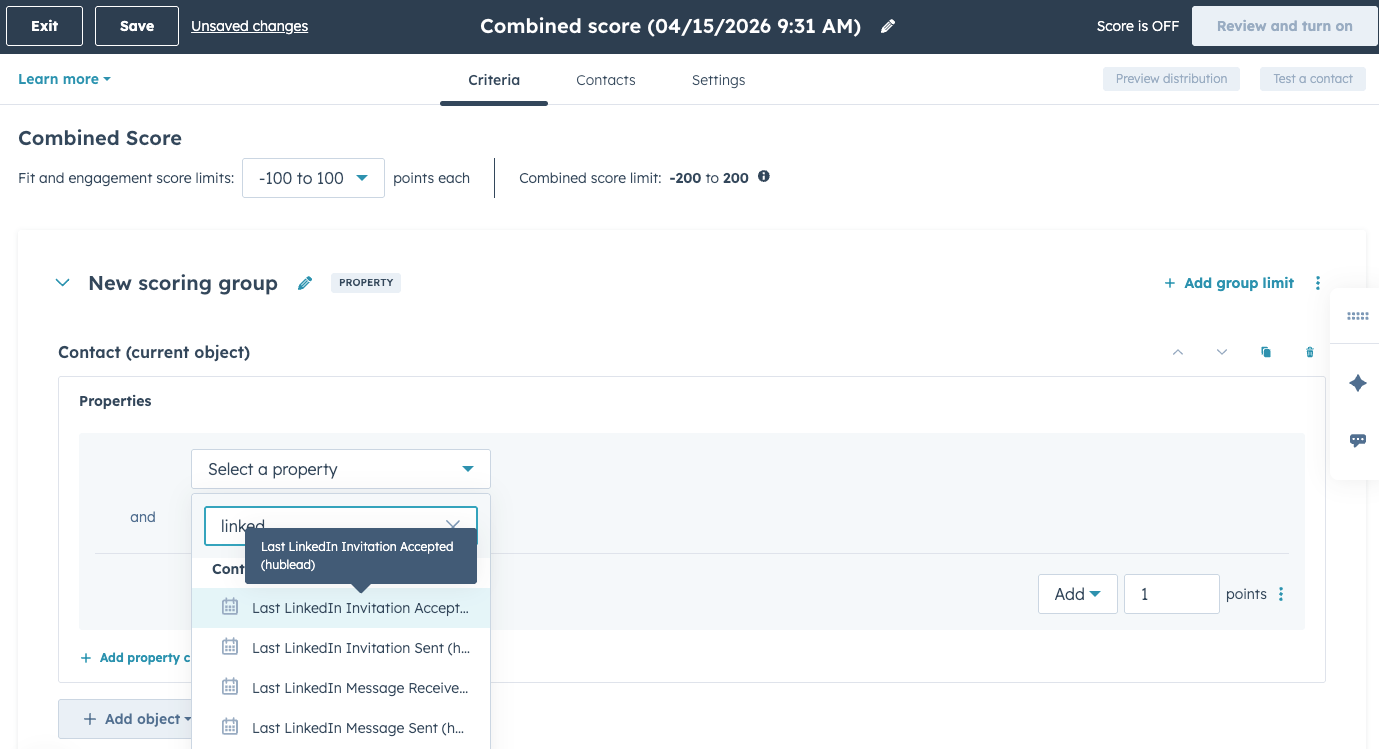Select Last LinkedIn Invitation Sent option
Screen dimensions: 1379x749
[x=341, y=648]
